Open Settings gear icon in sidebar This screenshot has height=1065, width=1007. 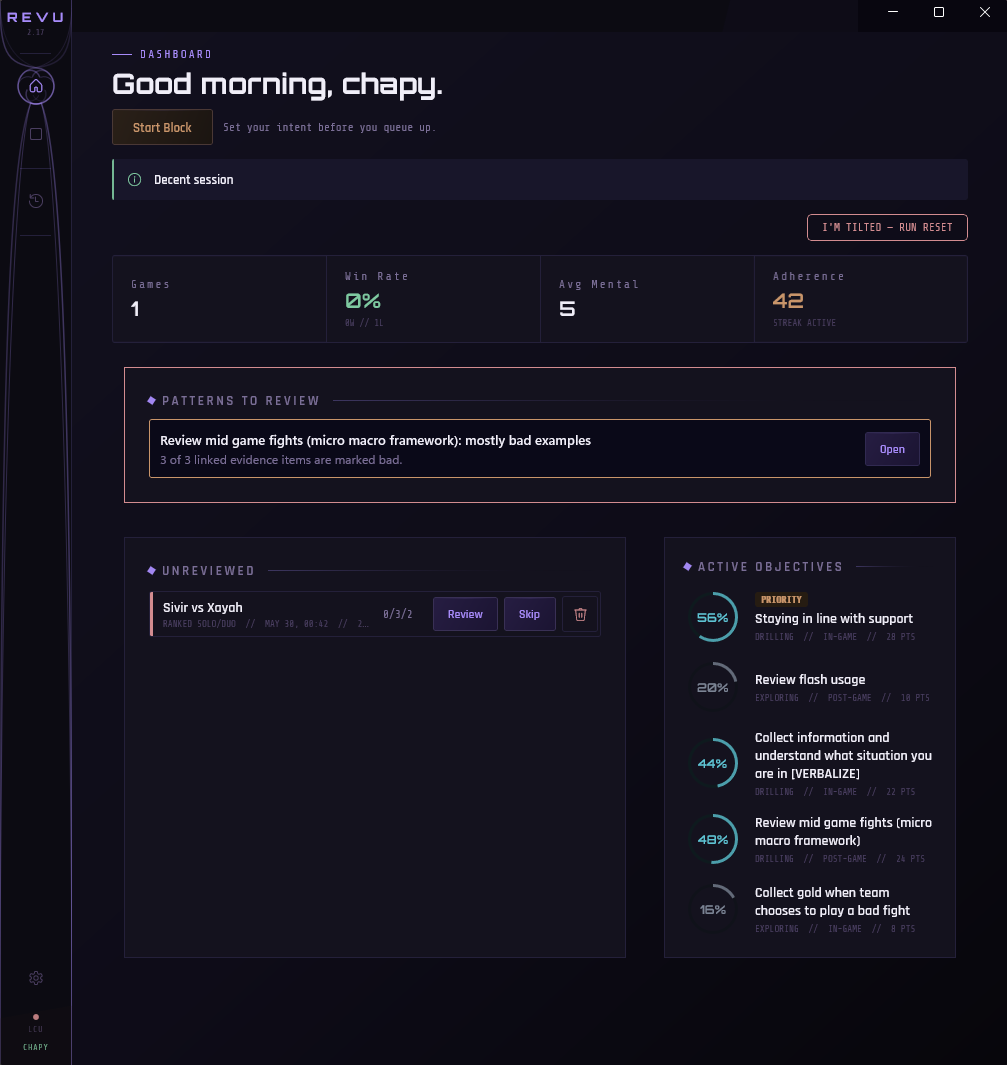(36, 978)
